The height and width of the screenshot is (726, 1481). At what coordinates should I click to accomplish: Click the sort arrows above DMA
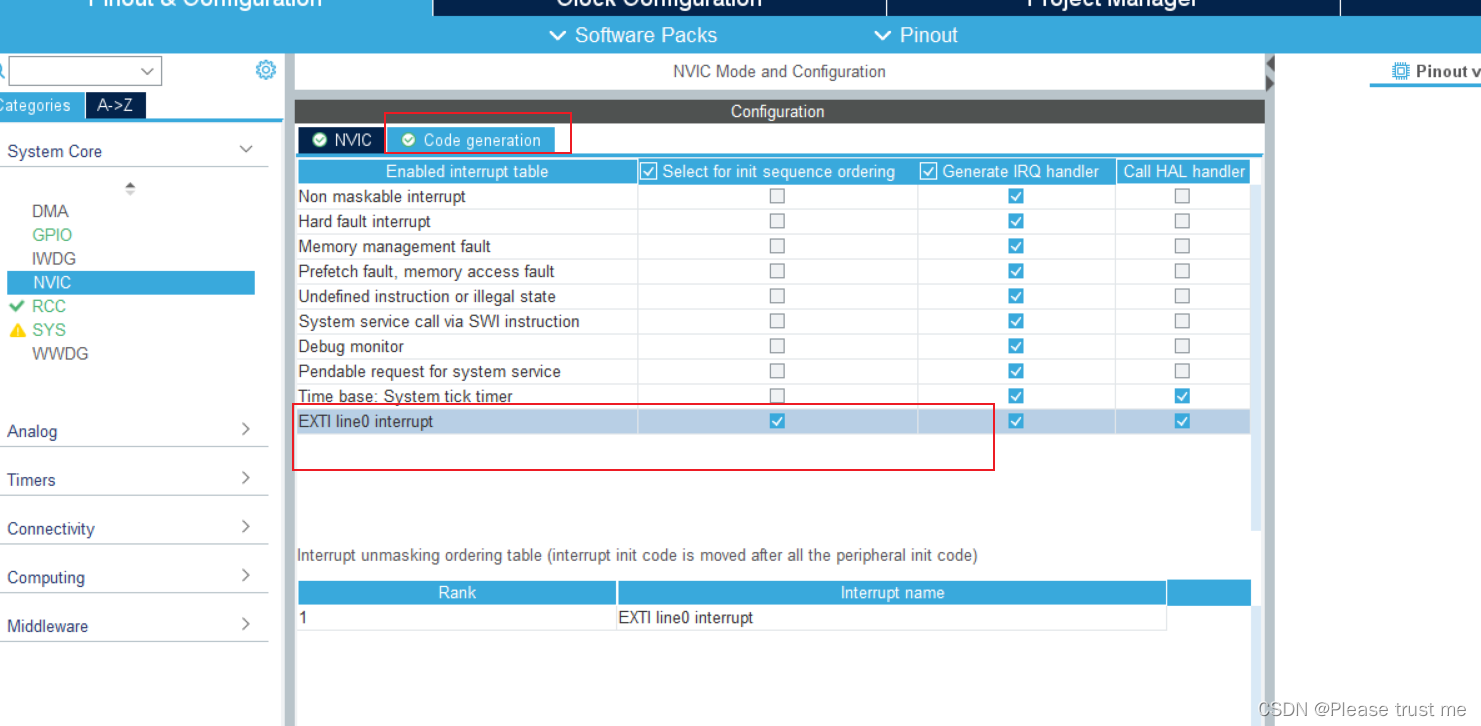point(130,188)
